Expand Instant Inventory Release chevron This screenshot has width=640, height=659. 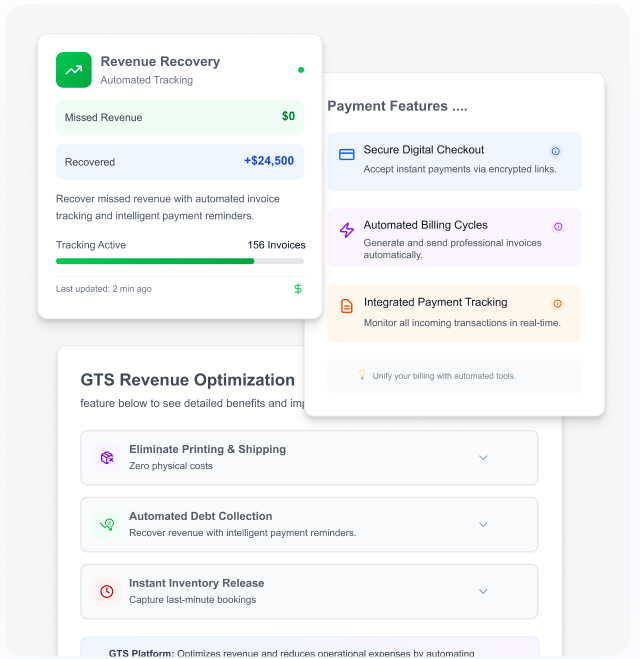[483, 591]
